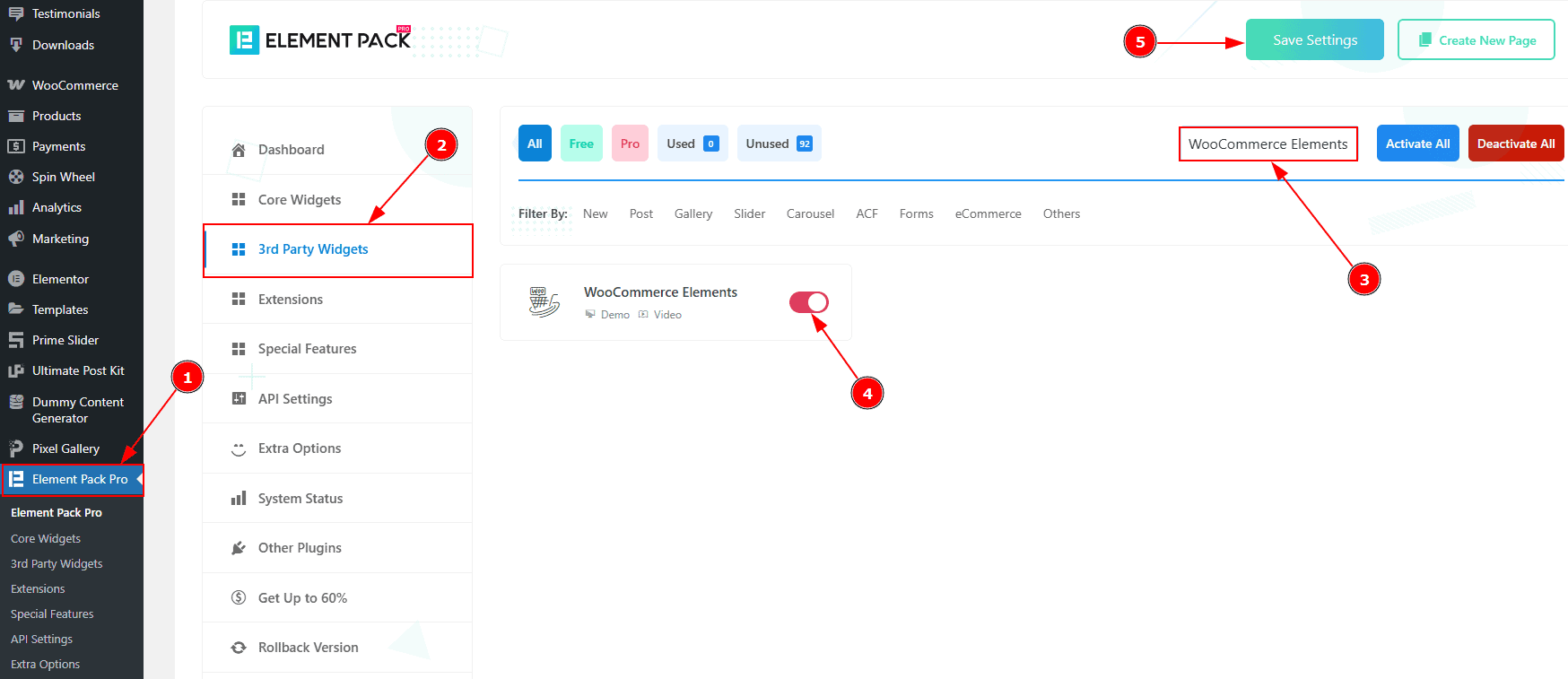The height and width of the screenshot is (679, 1568).
Task: Click the 3rd Party Widgets grid icon
Action: (x=239, y=249)
